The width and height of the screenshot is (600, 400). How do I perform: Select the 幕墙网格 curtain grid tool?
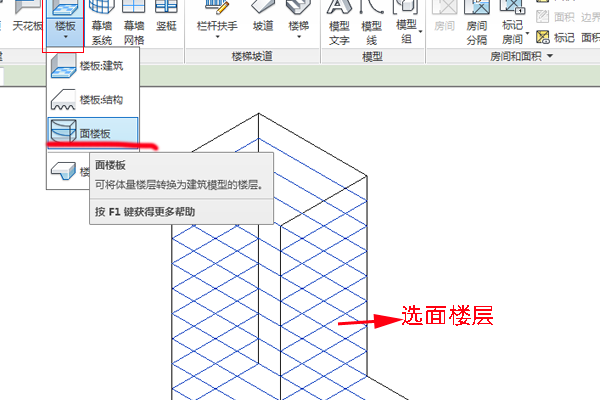(134, 23)
